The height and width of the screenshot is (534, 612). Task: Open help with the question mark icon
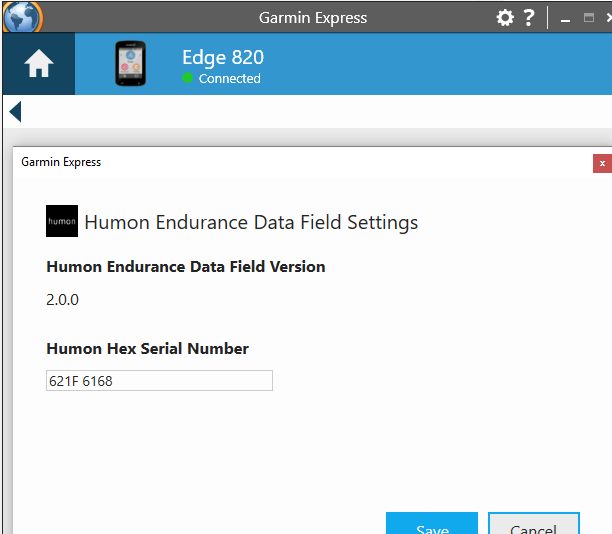530,18
